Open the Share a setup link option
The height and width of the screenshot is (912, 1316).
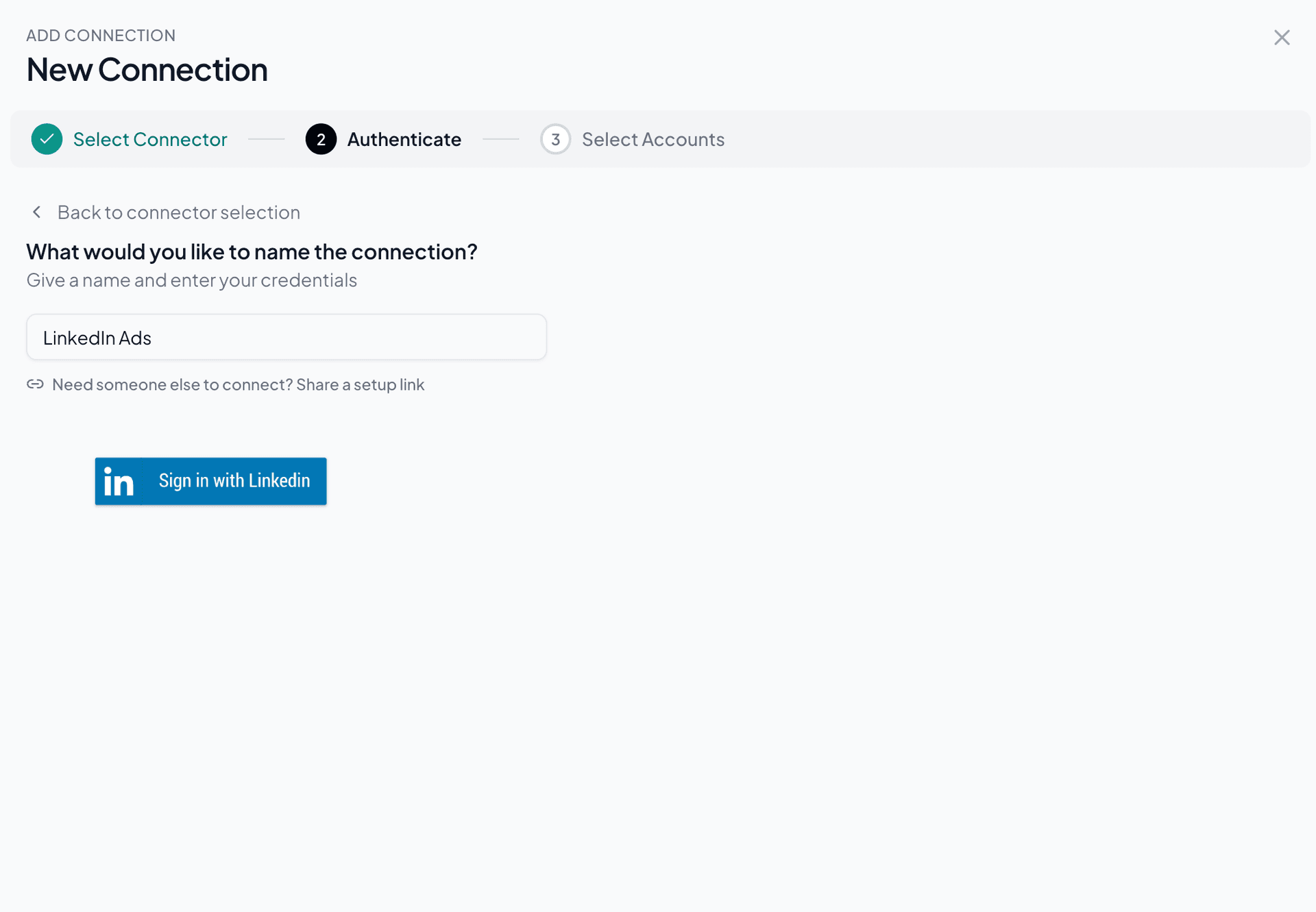point(360,384)
